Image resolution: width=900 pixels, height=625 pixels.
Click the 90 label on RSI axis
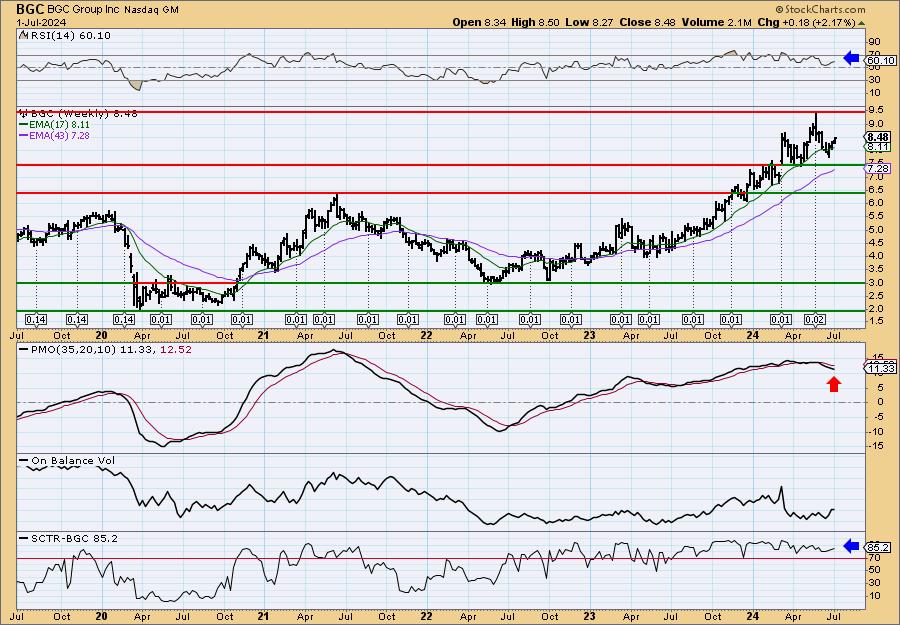tap(874, 41)
